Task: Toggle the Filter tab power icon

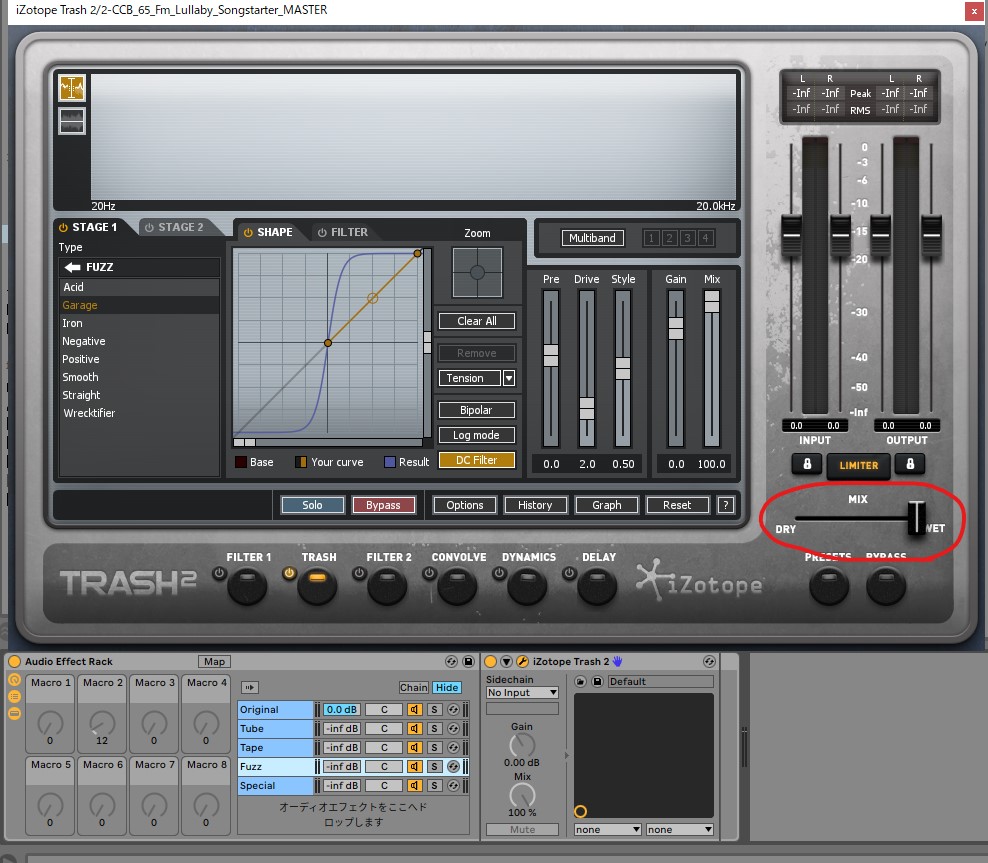Action: pos(322,232)
